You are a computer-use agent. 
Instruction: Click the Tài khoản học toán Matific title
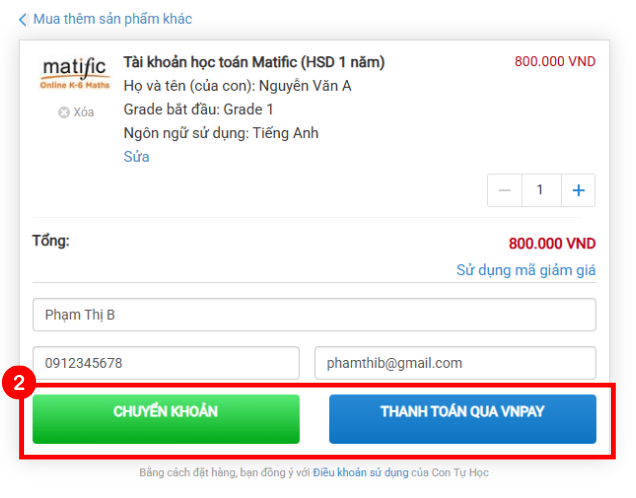[254, 62]
